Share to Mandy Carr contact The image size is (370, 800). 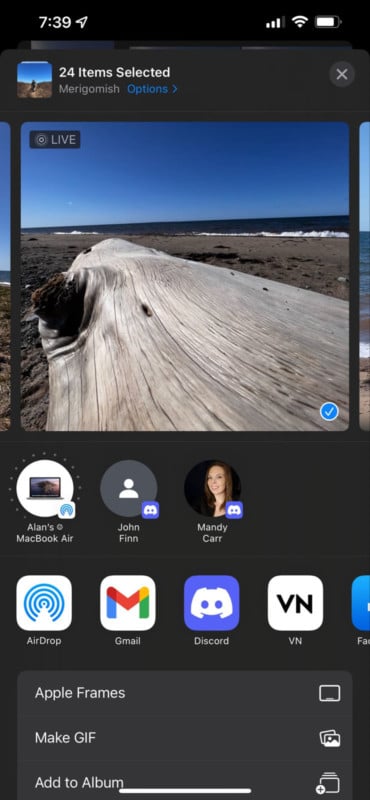pos(212,488)
